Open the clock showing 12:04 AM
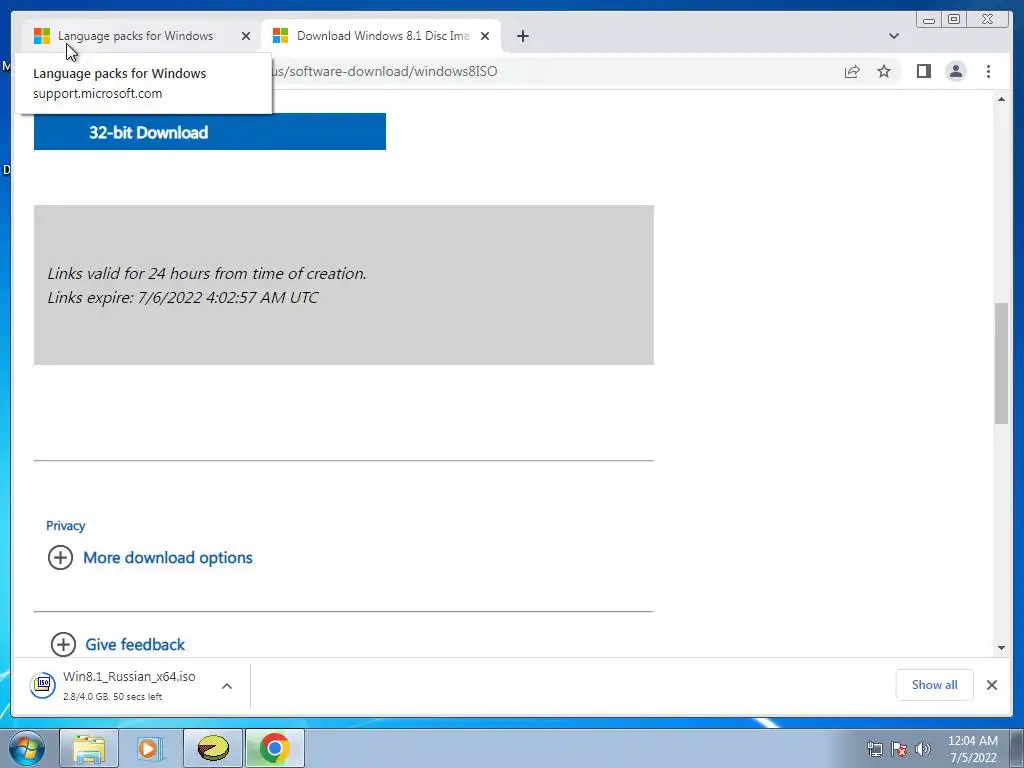 [972, 749]
